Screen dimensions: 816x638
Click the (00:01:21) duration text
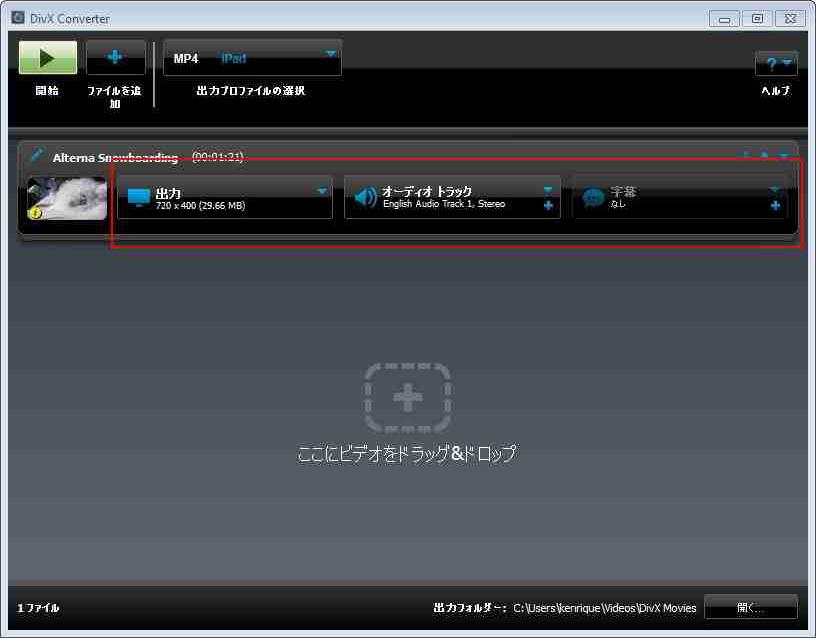[x=218, y=156]
